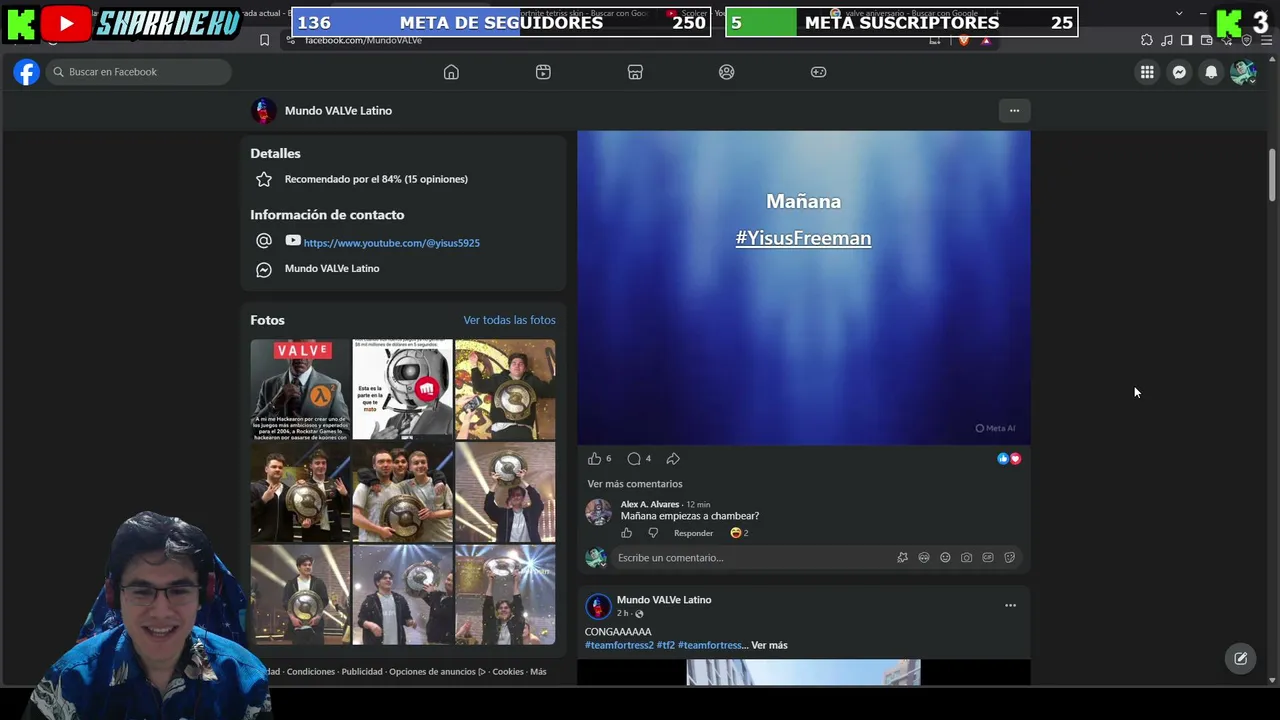Open the Reels video icon
The width and height of the screenshot is (1280, 720).
coord(543,72)
